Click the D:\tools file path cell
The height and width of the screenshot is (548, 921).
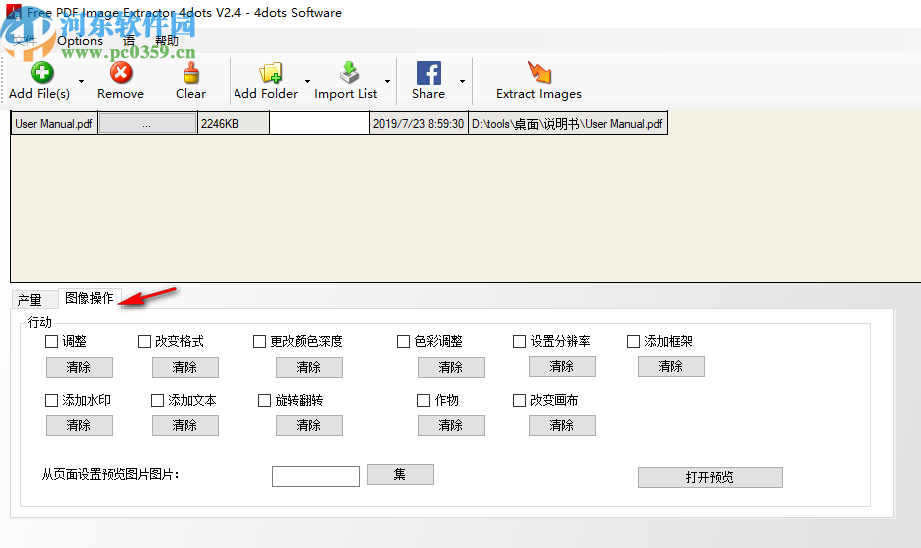point(568,123)
